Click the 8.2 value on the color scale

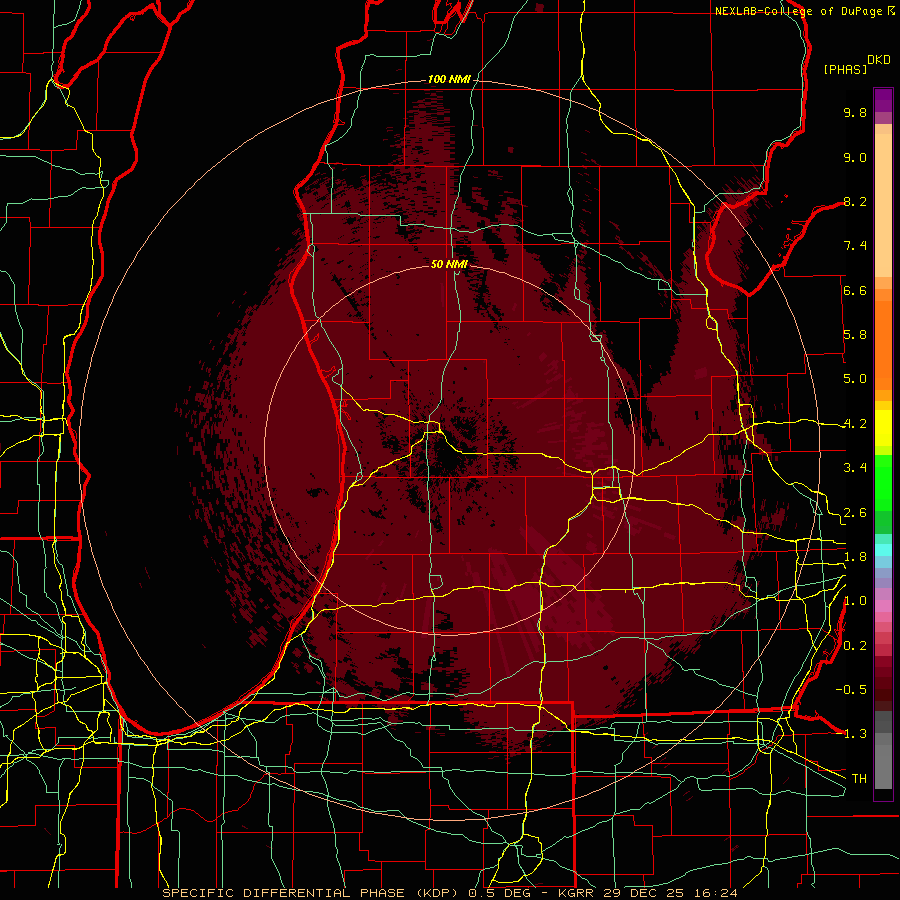(x=855, y=201)
